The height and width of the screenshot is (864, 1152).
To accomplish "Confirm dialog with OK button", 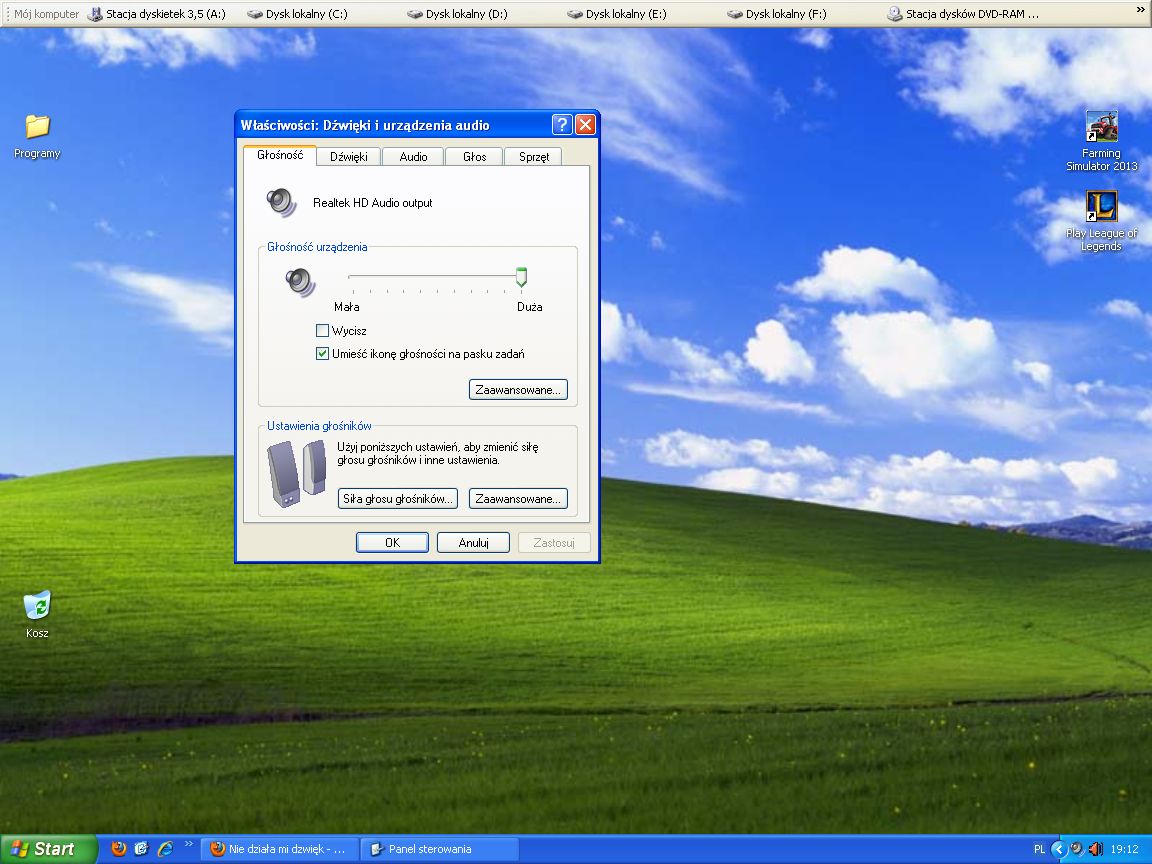I will click(x=392, y=542).
